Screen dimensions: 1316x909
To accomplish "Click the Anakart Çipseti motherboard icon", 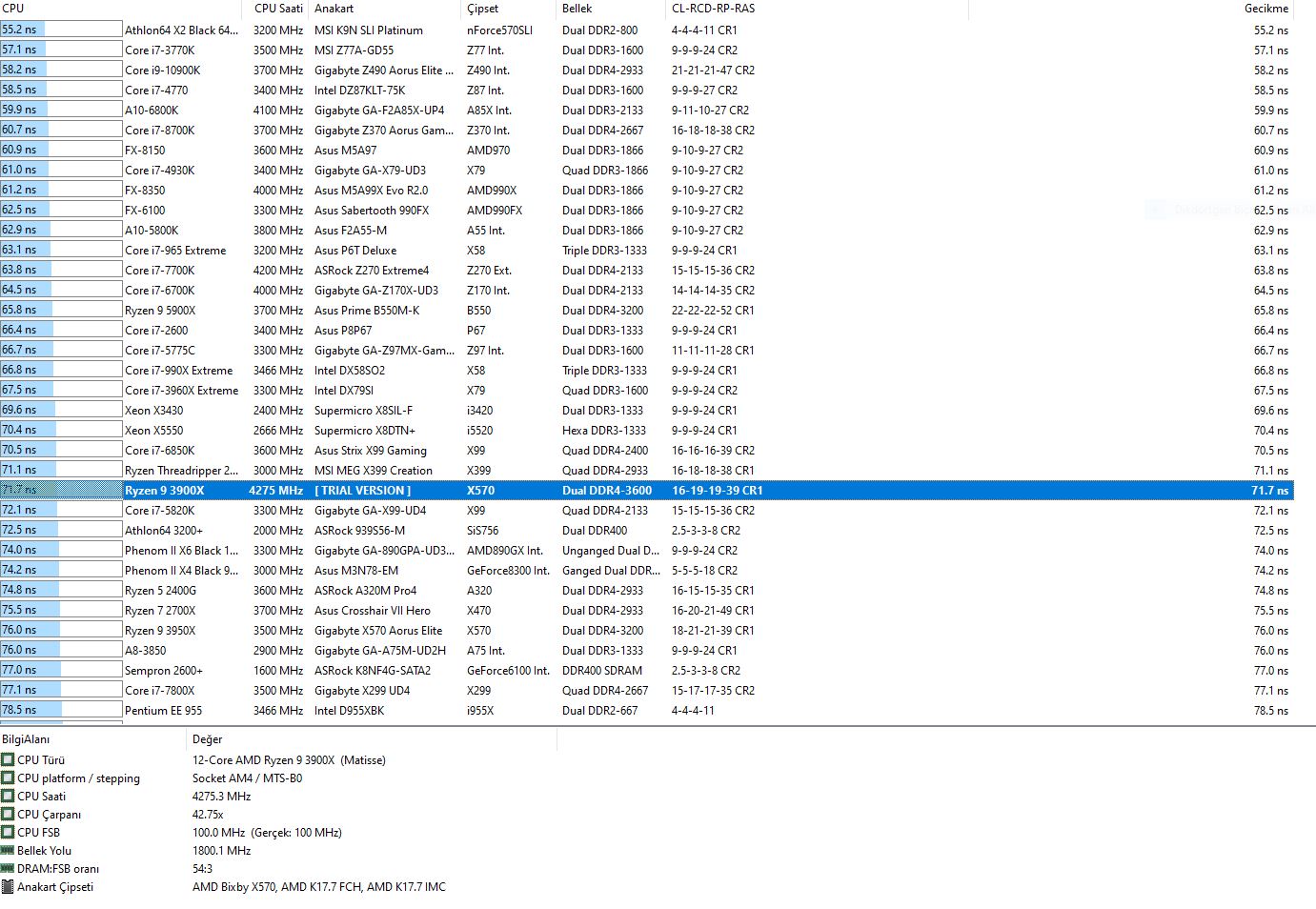I will pos(8,886).
